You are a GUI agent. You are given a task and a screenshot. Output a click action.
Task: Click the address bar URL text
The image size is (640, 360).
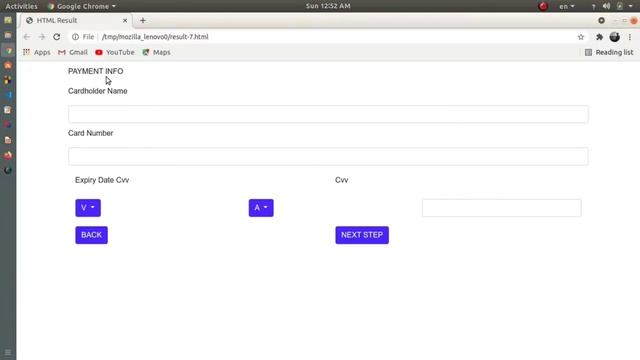coord(155,37)
